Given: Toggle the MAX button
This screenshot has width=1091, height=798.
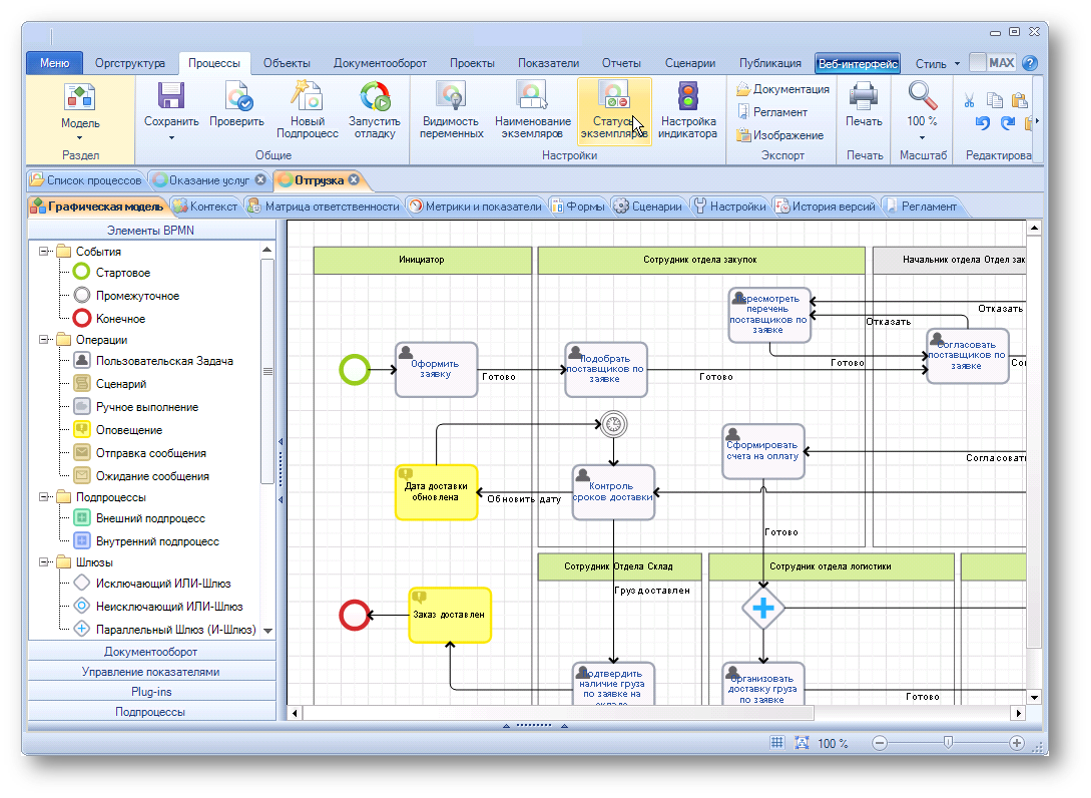Looking at the screenshot, I should pyautogui.click(x=993, y=63).
